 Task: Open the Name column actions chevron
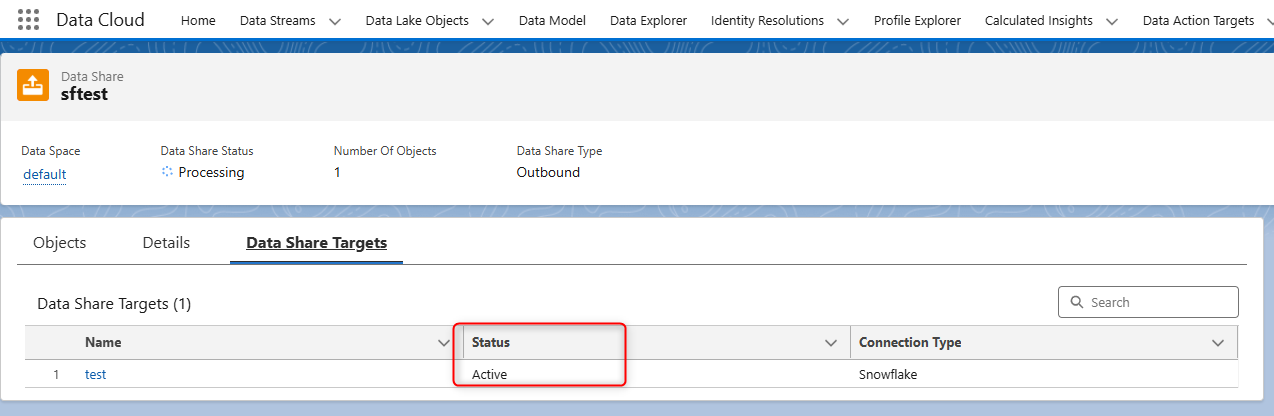[x=444, y=343]
